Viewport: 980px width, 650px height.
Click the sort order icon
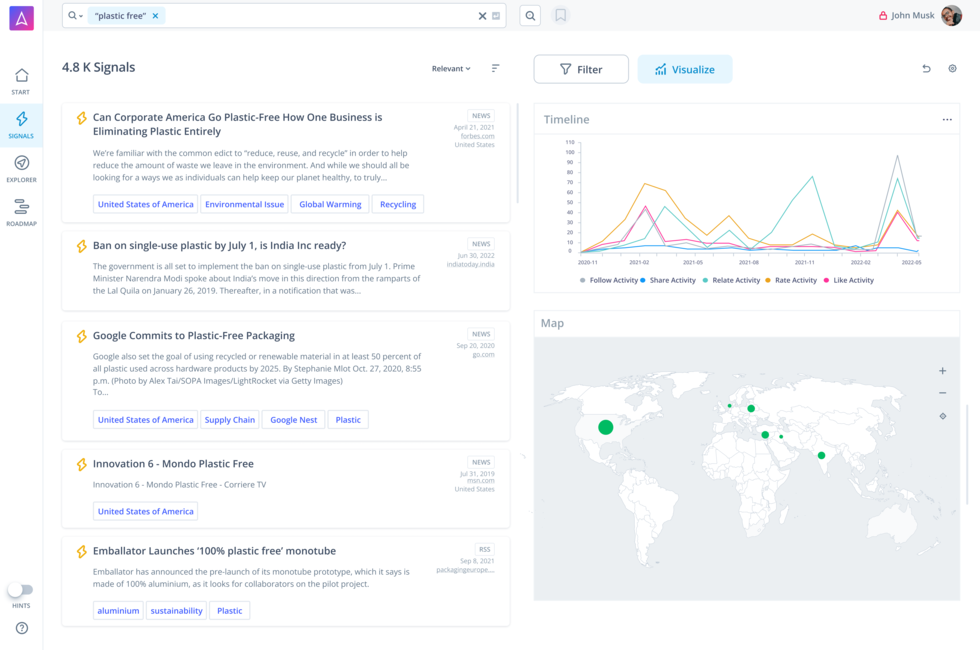pyautogui.click(x=495, y=68)
